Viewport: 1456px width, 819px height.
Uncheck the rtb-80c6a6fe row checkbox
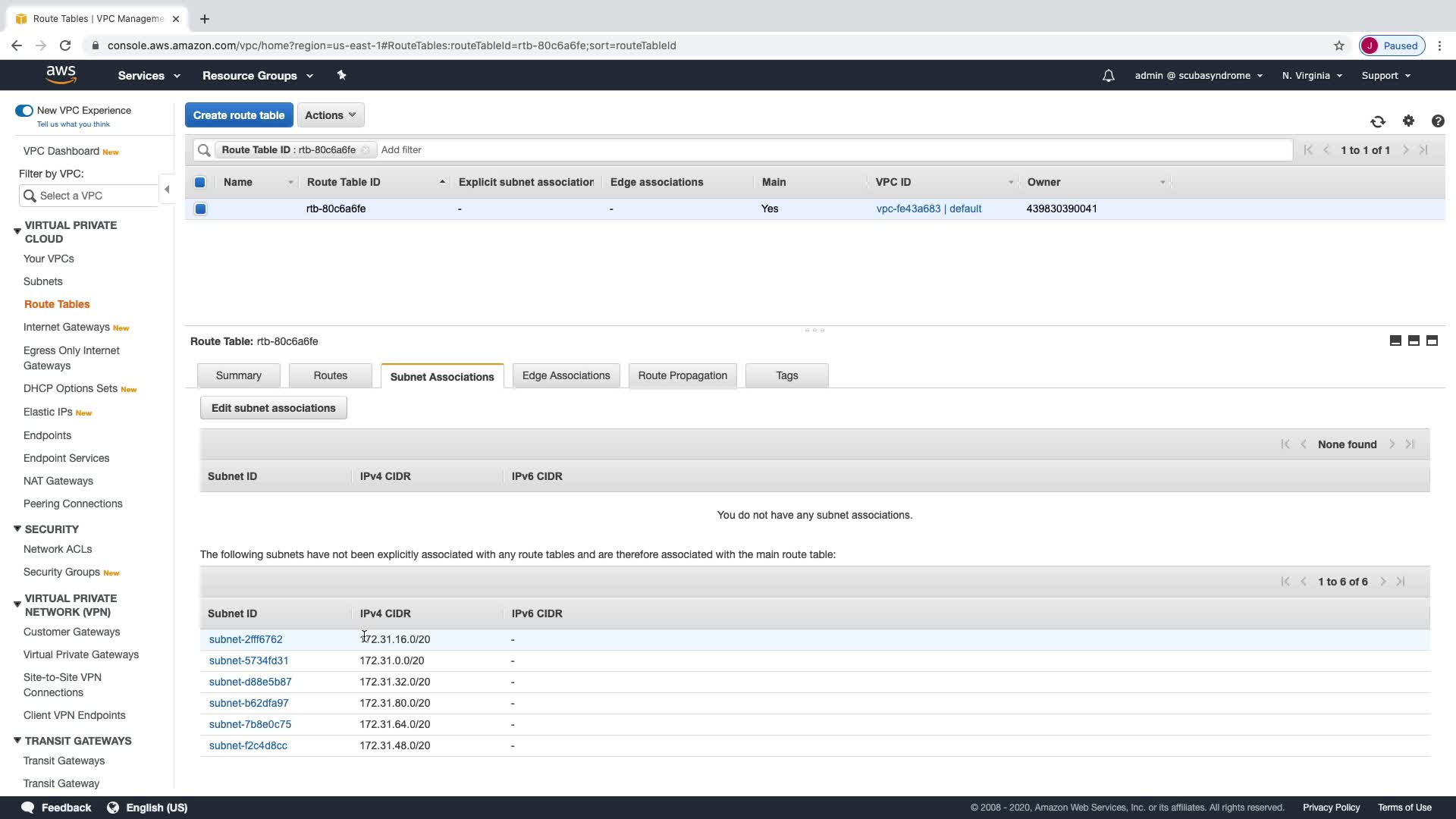[x=200, y=209]
